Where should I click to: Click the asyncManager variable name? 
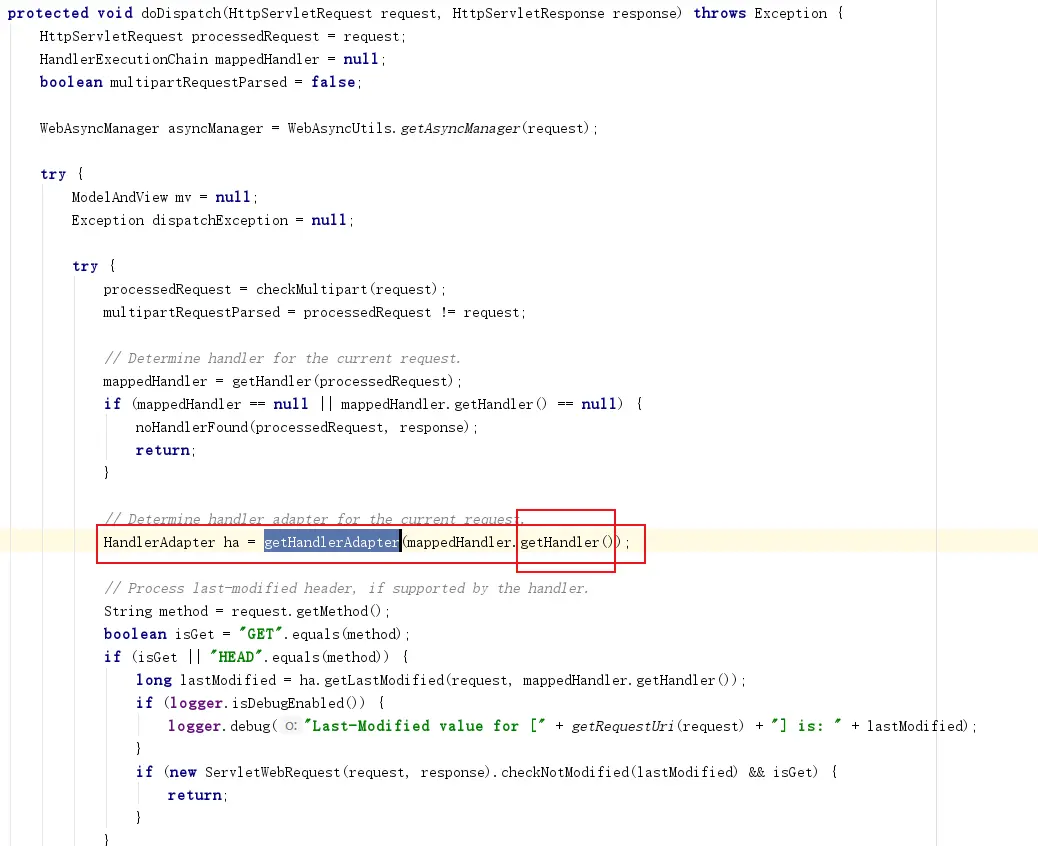point(215,128)
